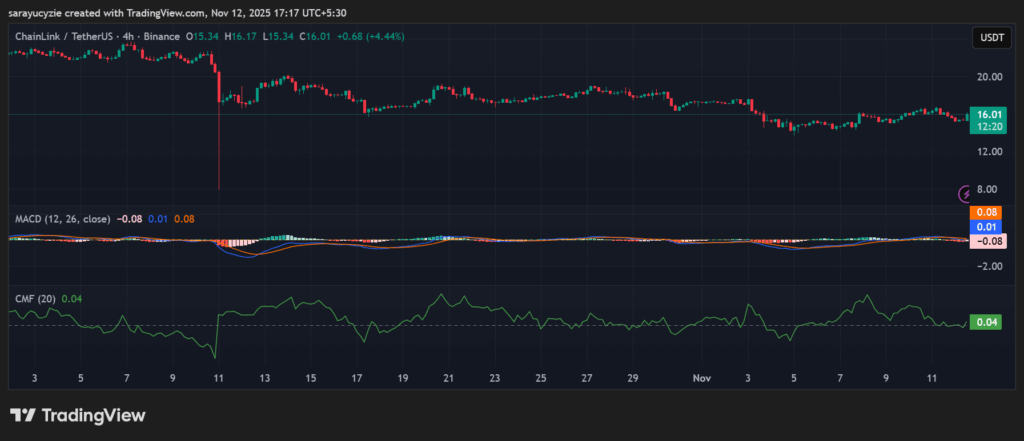Click date 11 left of 13 on time axis
Screen dimensions: 1024x441
(x=218, y=379)
